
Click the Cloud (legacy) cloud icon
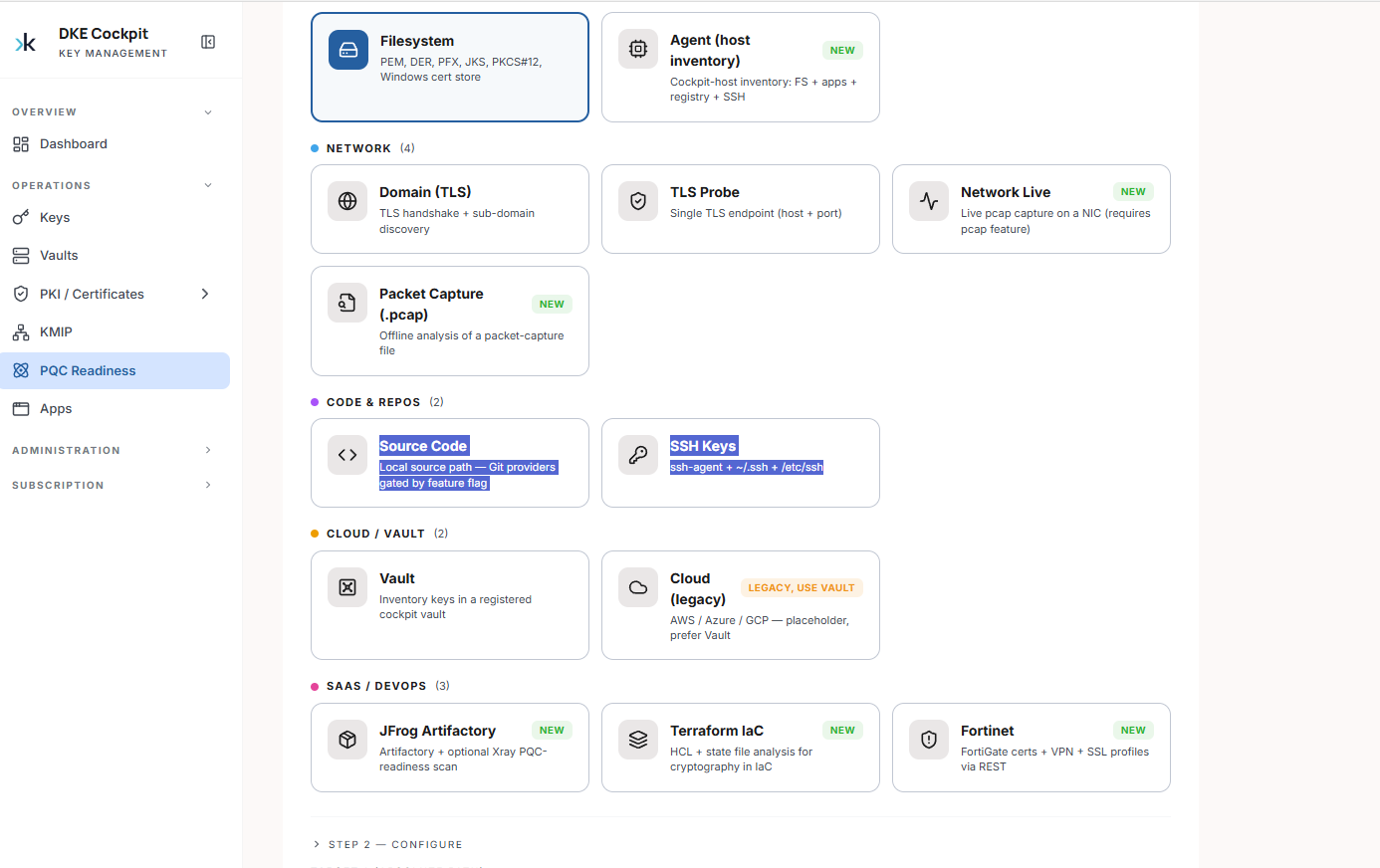coord(638,587)
